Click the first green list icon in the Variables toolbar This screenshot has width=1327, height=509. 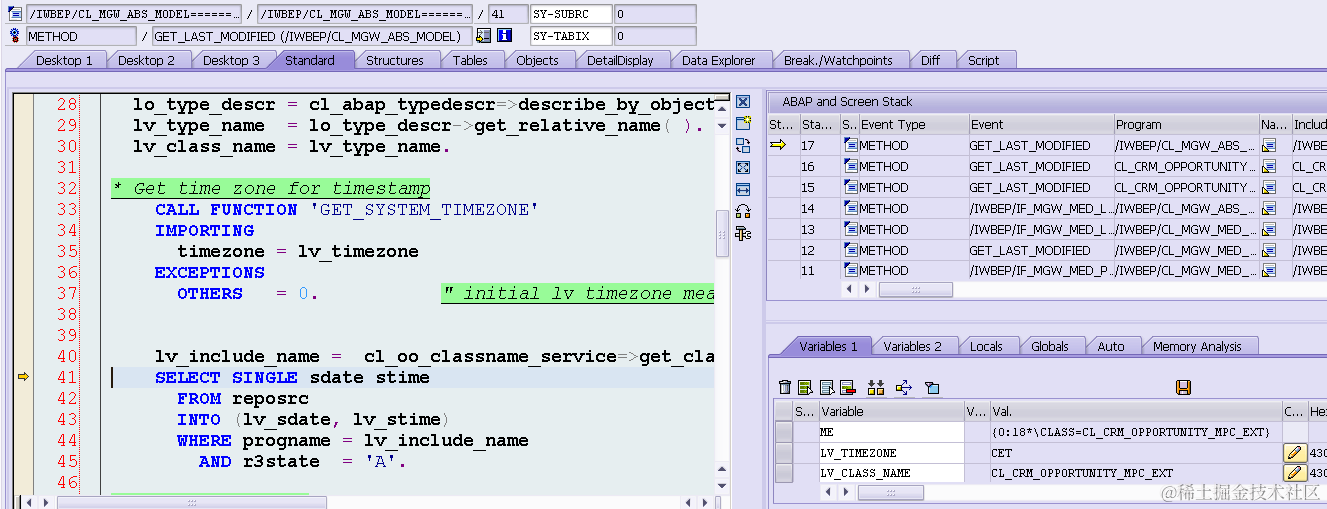(x=805, y=387)
